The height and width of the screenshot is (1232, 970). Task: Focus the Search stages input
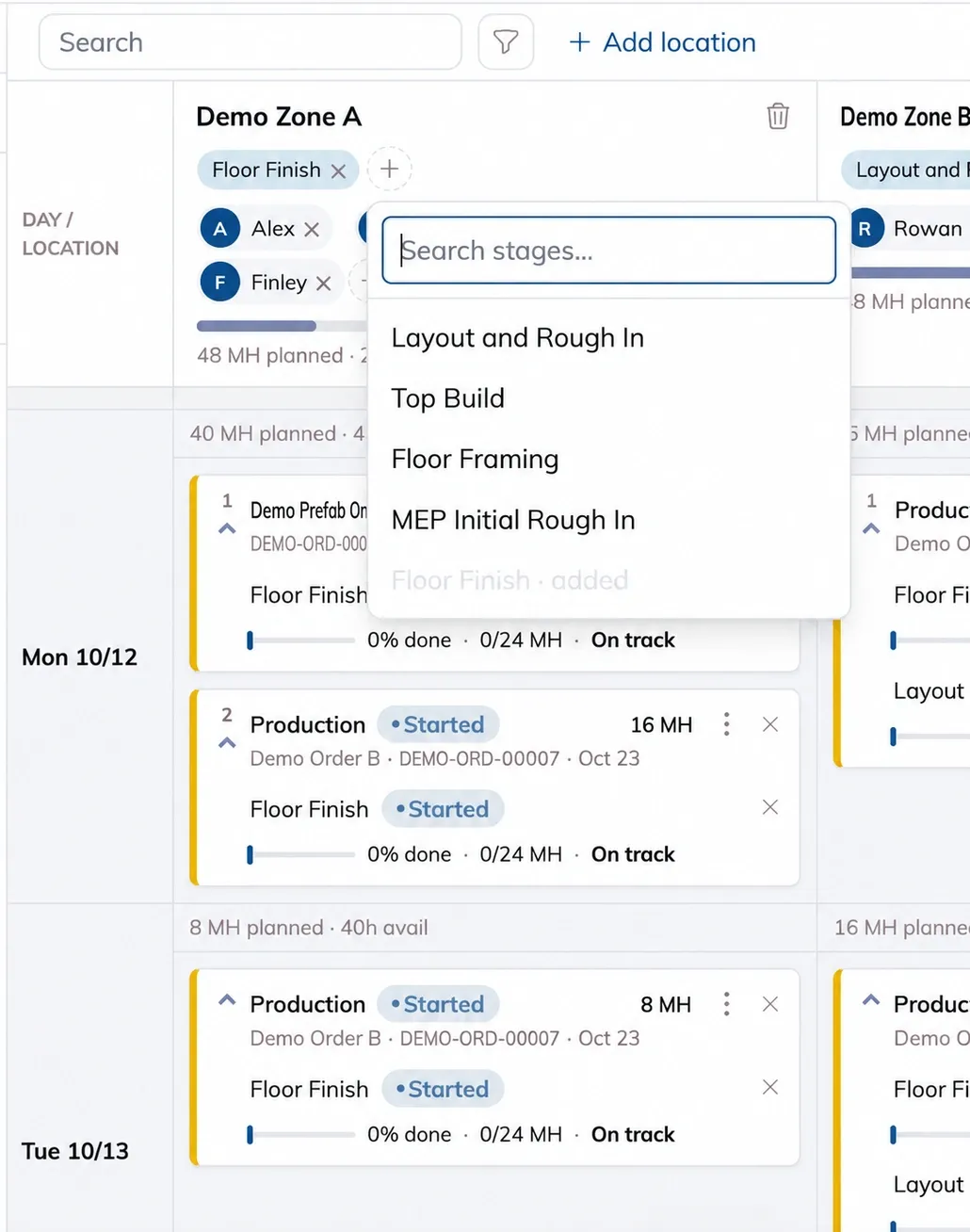coord(609,251)
